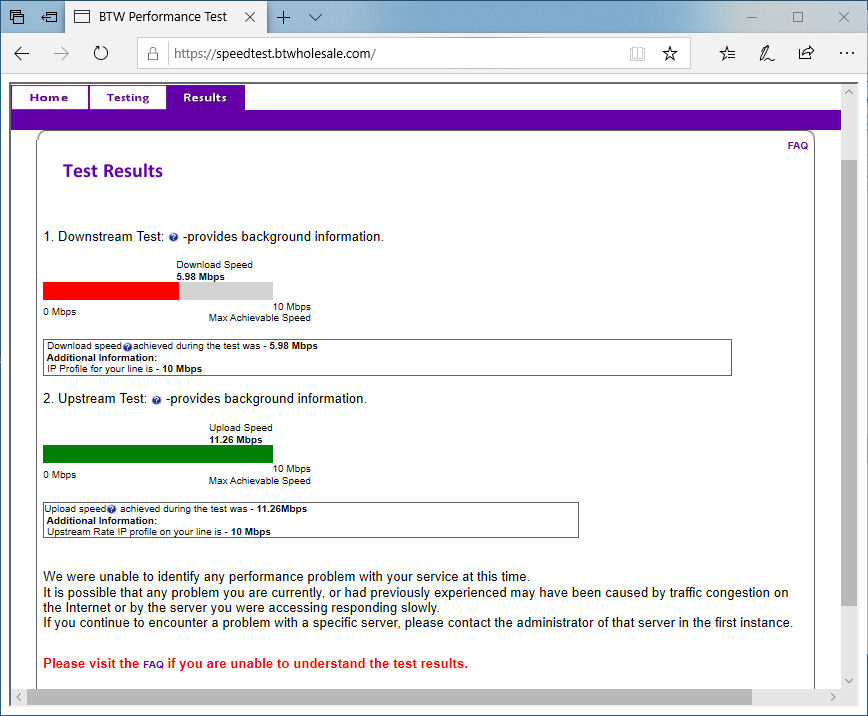This screenshot has width=868, height=716.
Task: Switch to the Home tab
Action: 49,97
